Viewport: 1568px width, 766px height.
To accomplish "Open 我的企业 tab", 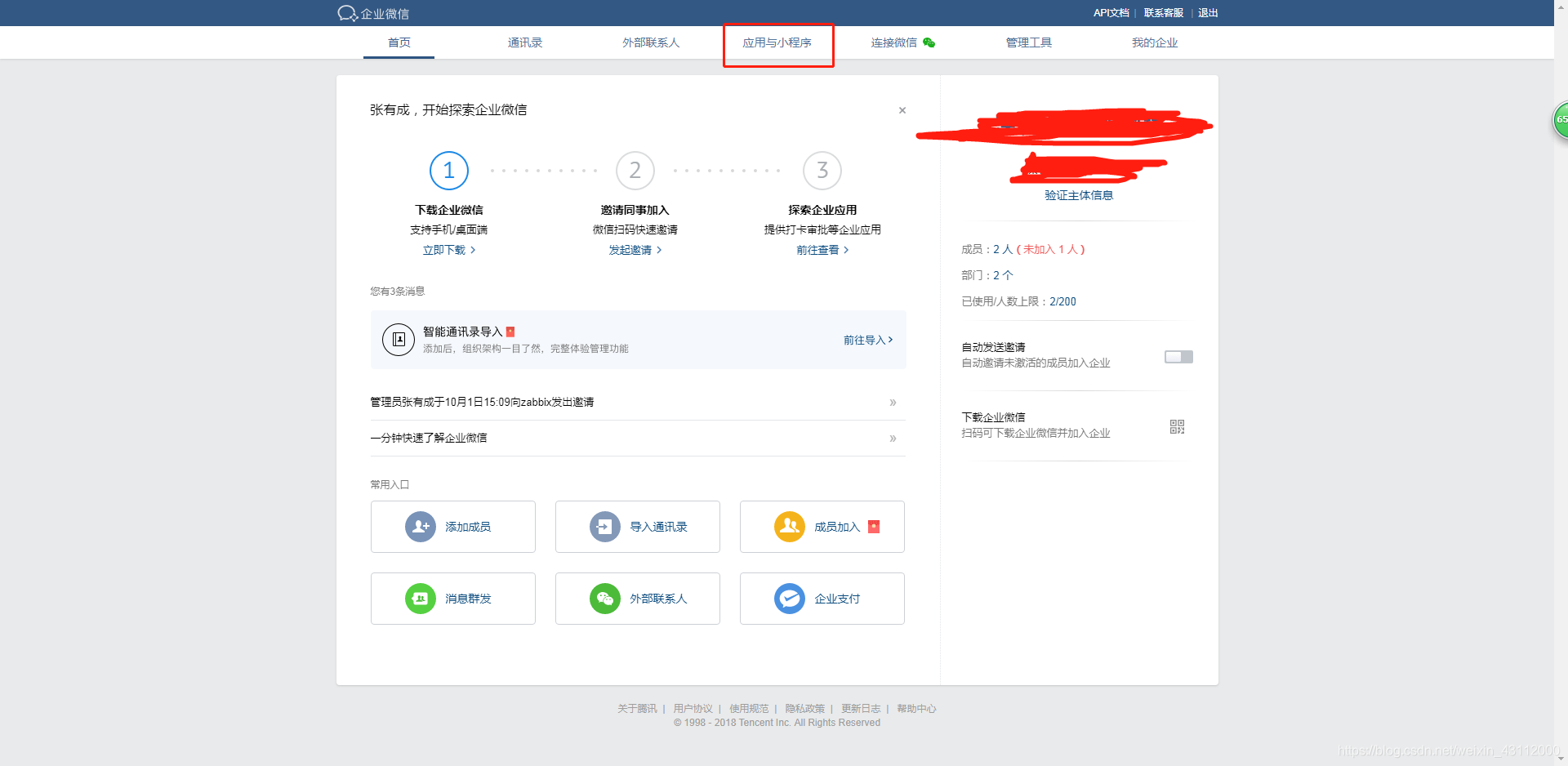I will point(1154,42).
